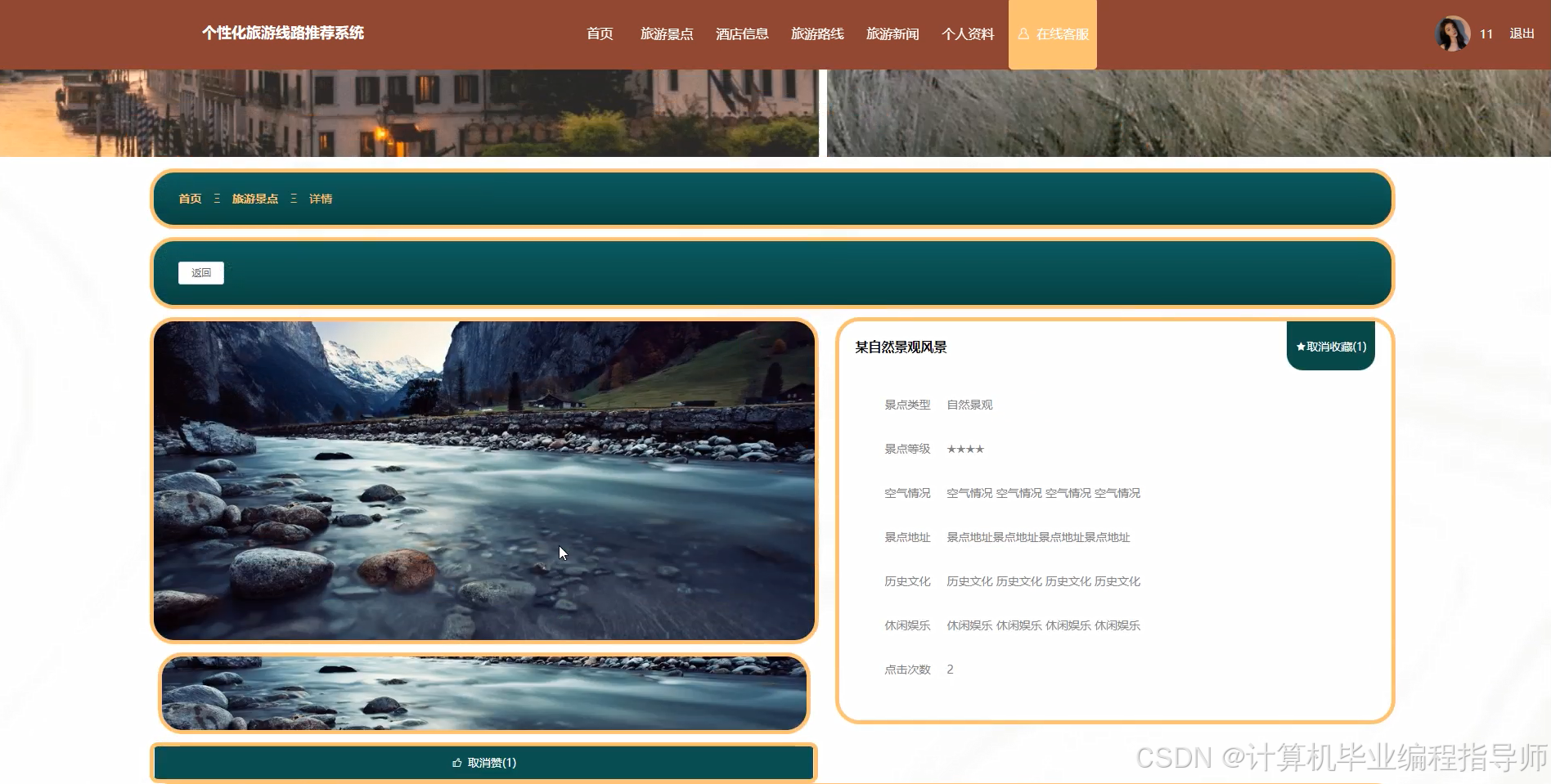Viewport: 1551px width, 784px height.
Task: Open 个人资料 from the navigation bar
Action: click(x=968, y=34)
